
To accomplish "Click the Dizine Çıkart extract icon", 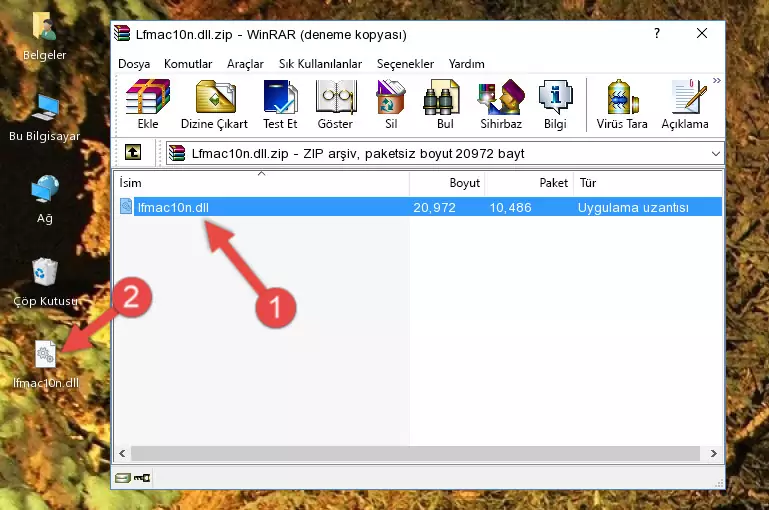I will tap(214, 104).
